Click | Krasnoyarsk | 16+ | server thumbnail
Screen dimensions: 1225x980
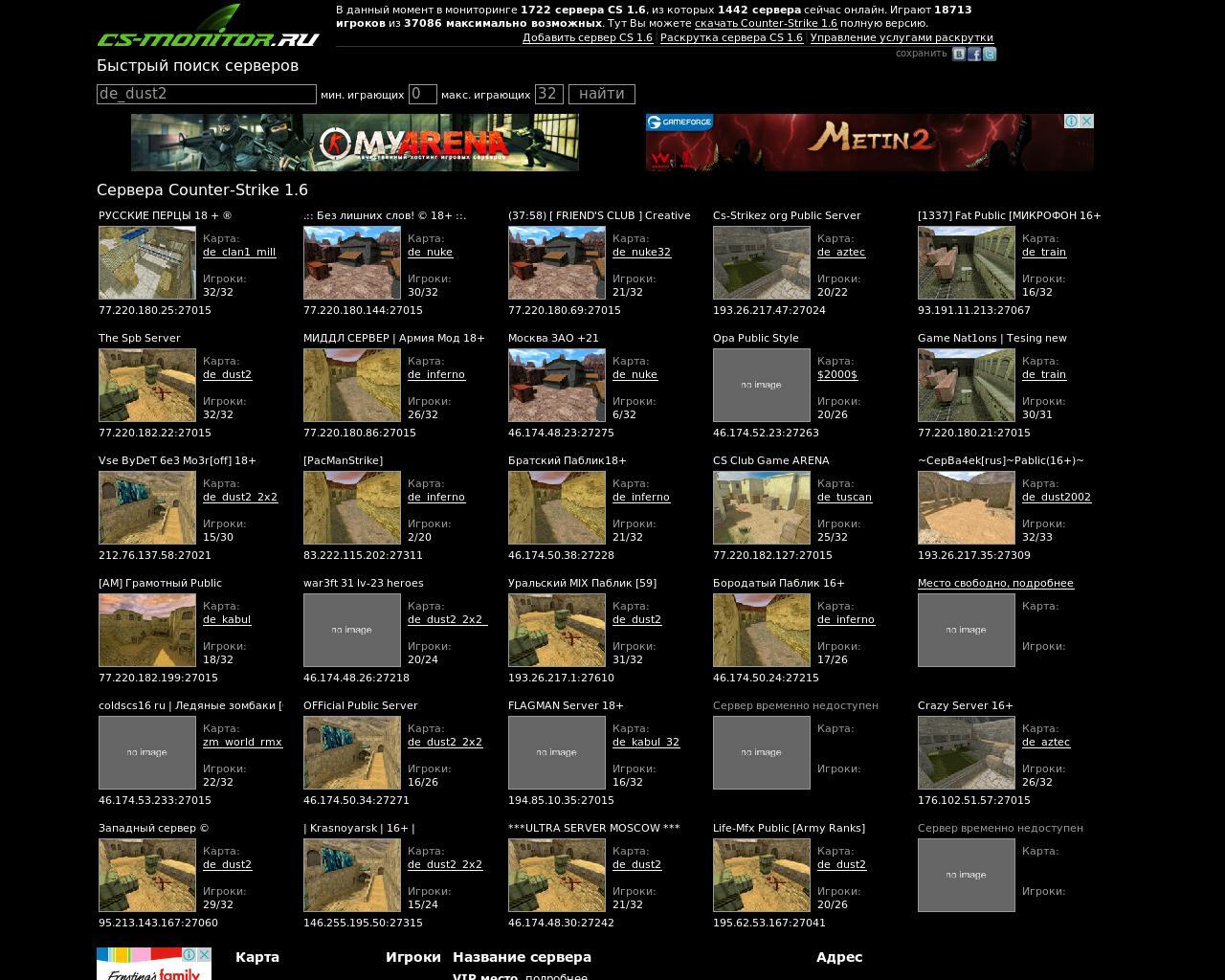point(352,875)
